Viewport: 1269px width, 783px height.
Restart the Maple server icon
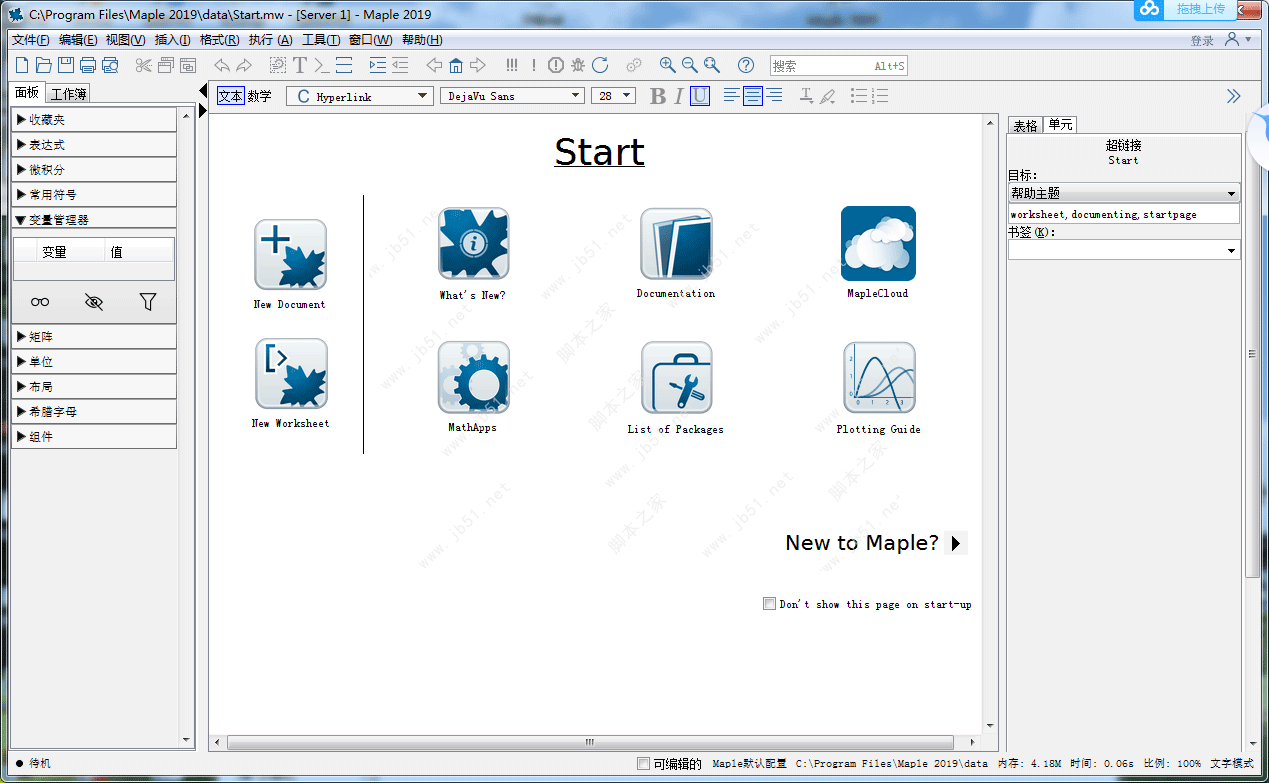[x=600, y=66]
